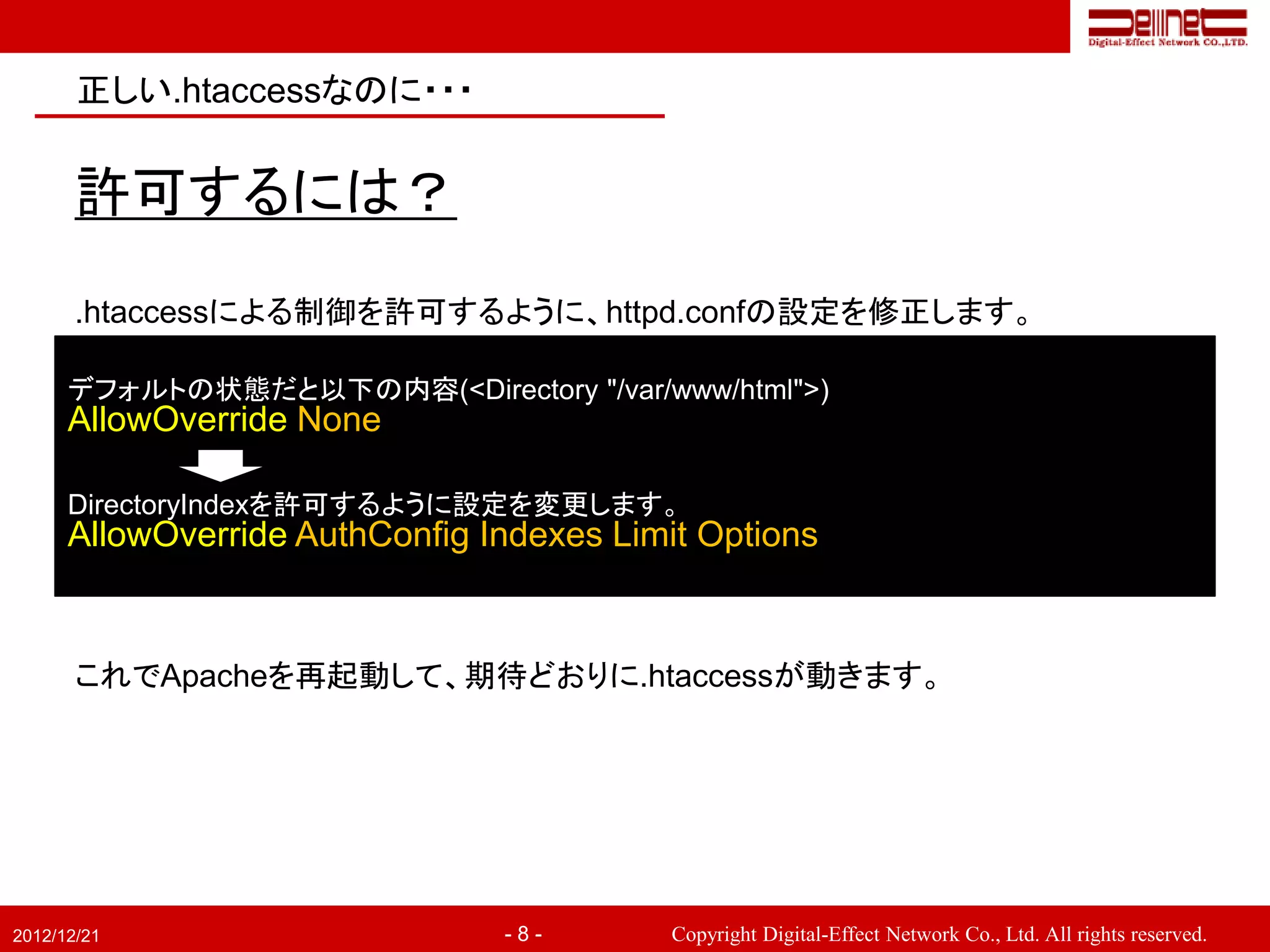Image resolution: width=1270 pixels, height=952 pixels.
Task: Select 'AllowOverride AuthConfig Indexes Limit Options' line
Action: pyautogui.click(x=443, y=534)
